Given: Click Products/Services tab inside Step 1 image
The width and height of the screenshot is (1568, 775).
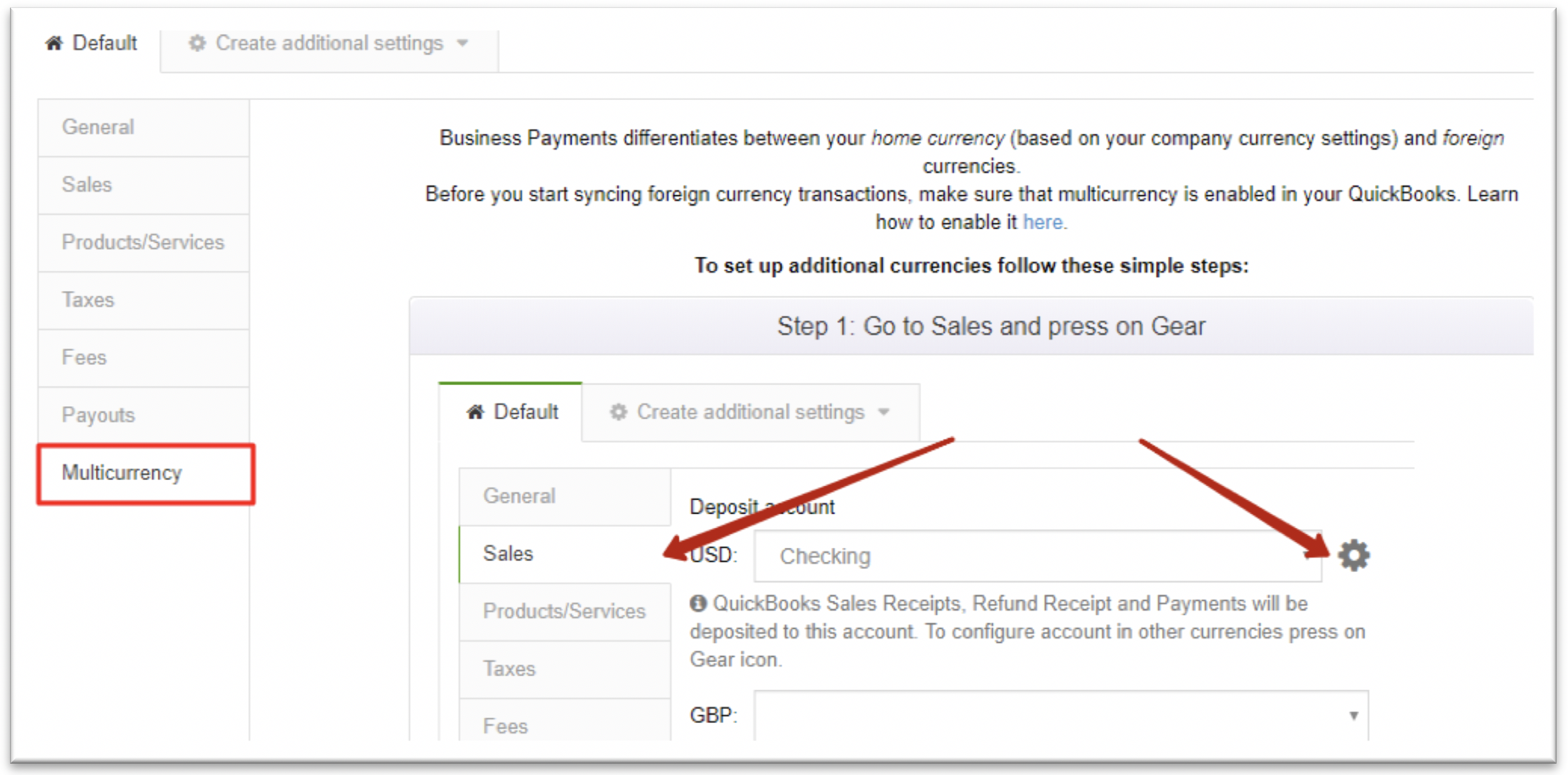Looking at the screenshot, I should tap(565, 611).
